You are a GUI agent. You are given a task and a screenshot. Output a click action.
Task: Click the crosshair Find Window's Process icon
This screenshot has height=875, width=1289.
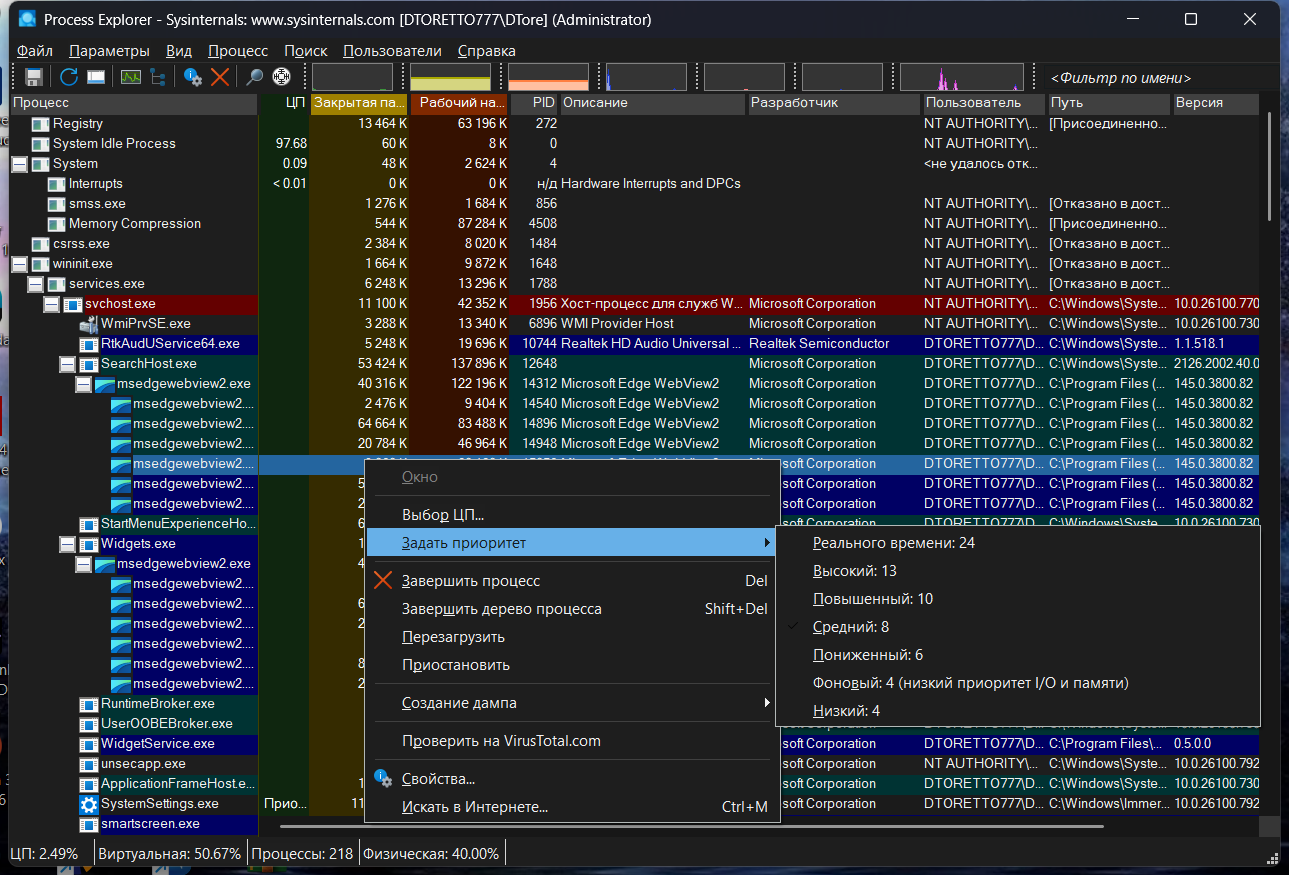pos(281,77)
